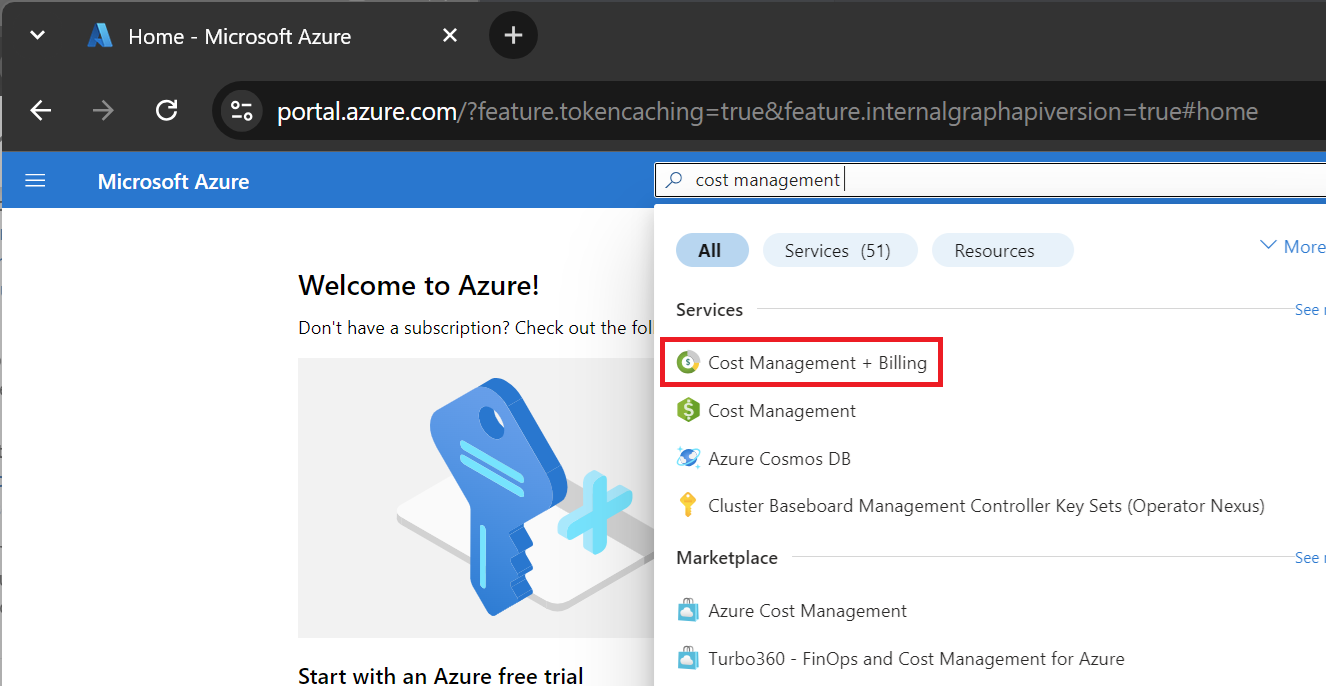Click the Cluster Baseboard key icon
This screenshot has width=1326, height=686.
(x=688, y=506)
